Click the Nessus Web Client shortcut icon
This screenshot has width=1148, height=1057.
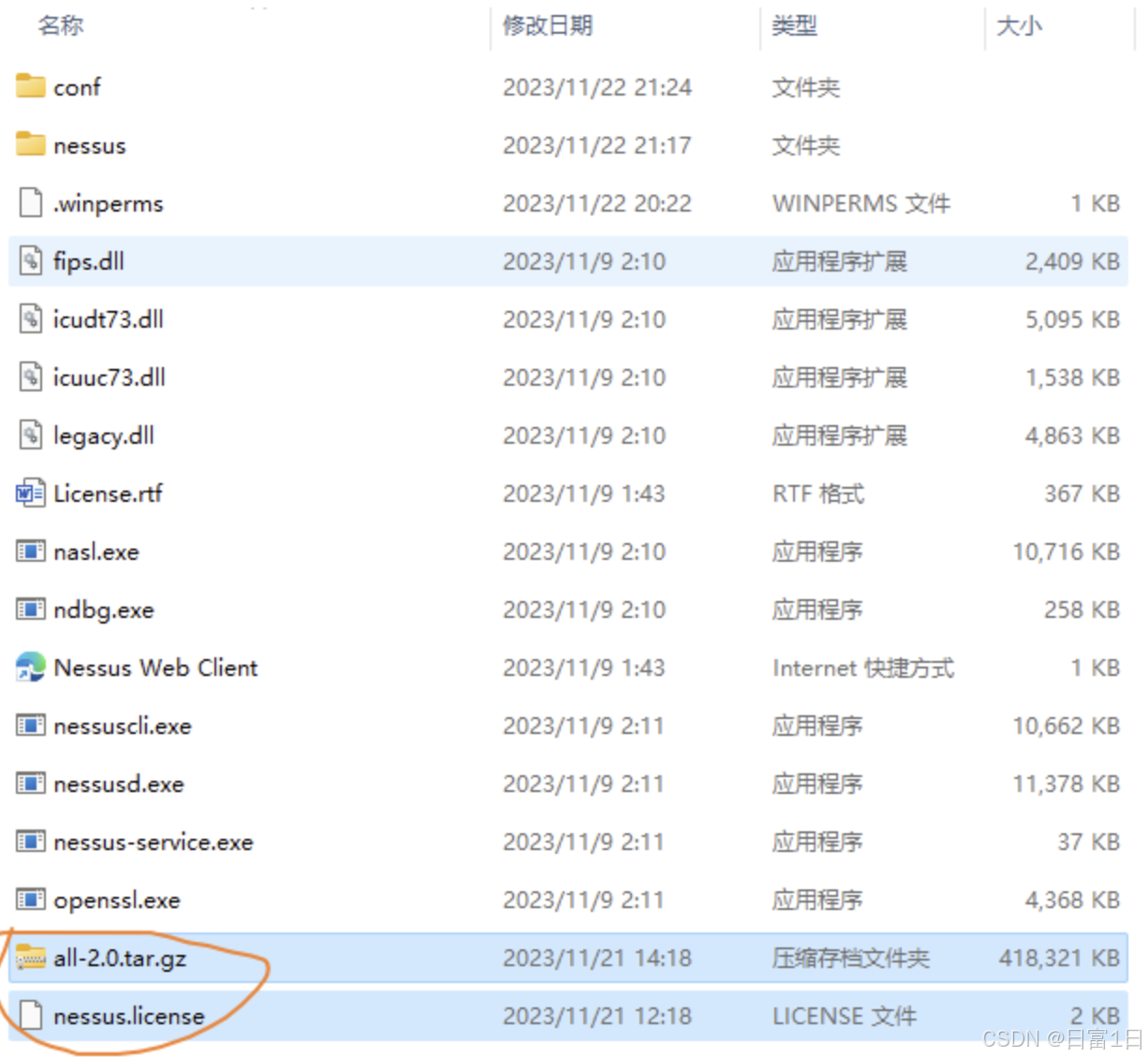pos(31,667)
